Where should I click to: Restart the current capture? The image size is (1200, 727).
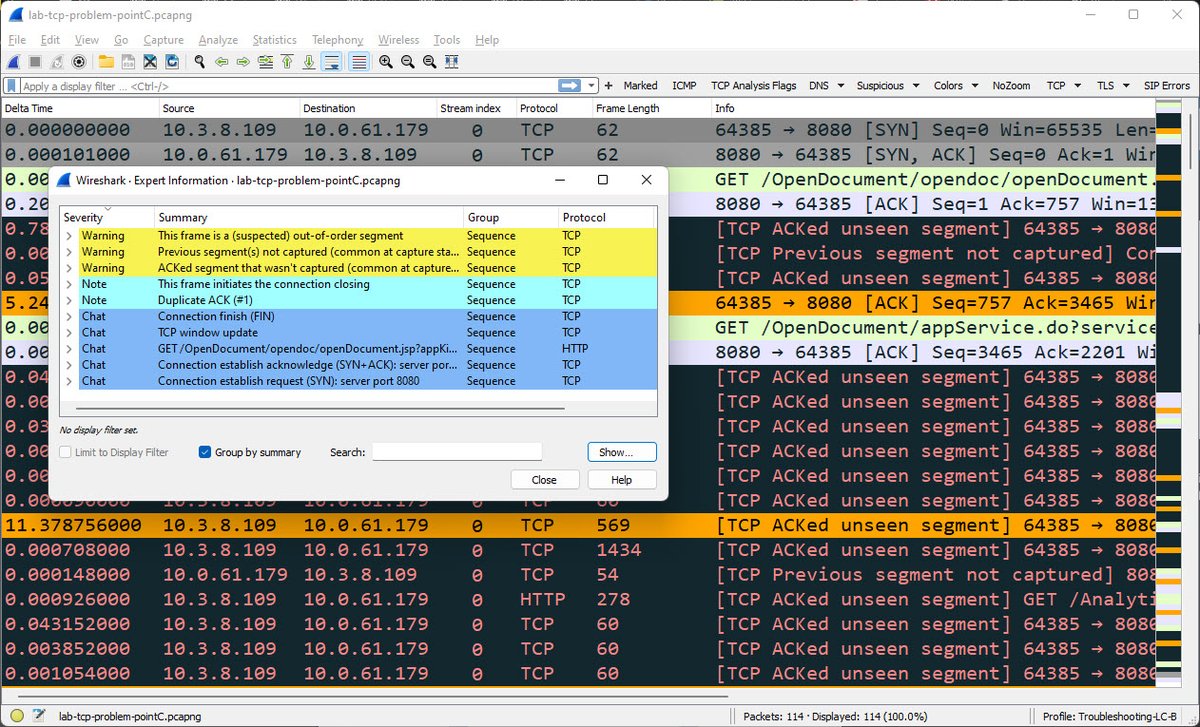pyautogui.click(x=57, y=62)
